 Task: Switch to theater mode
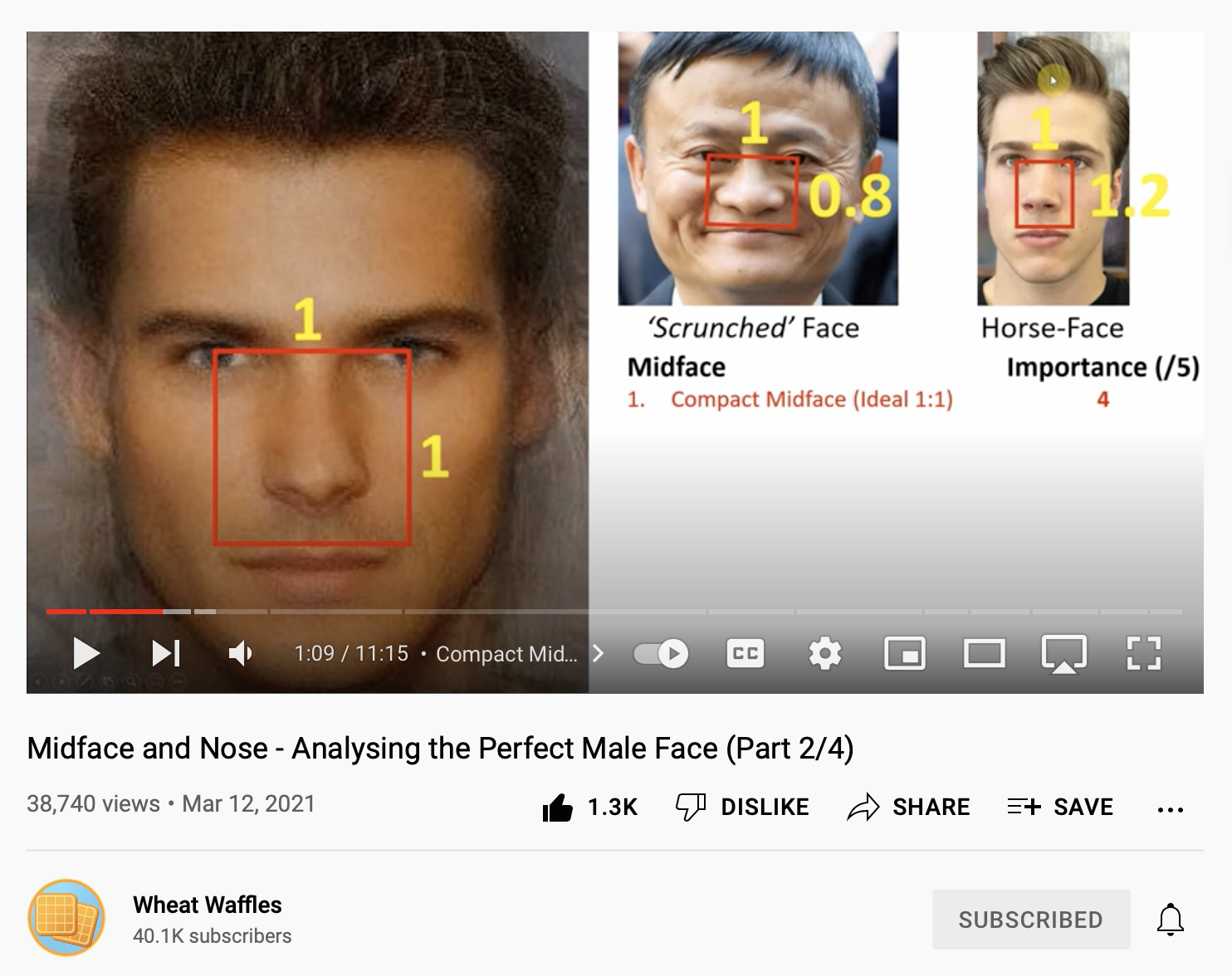click(x=984, y=653)
